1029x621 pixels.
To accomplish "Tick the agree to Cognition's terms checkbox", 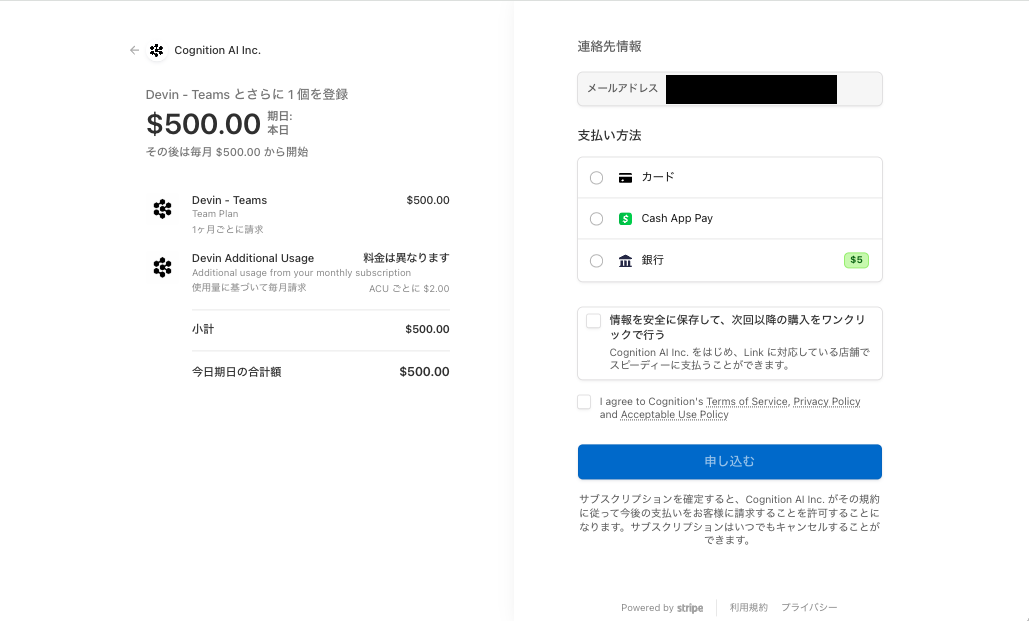I will point(584,402).
